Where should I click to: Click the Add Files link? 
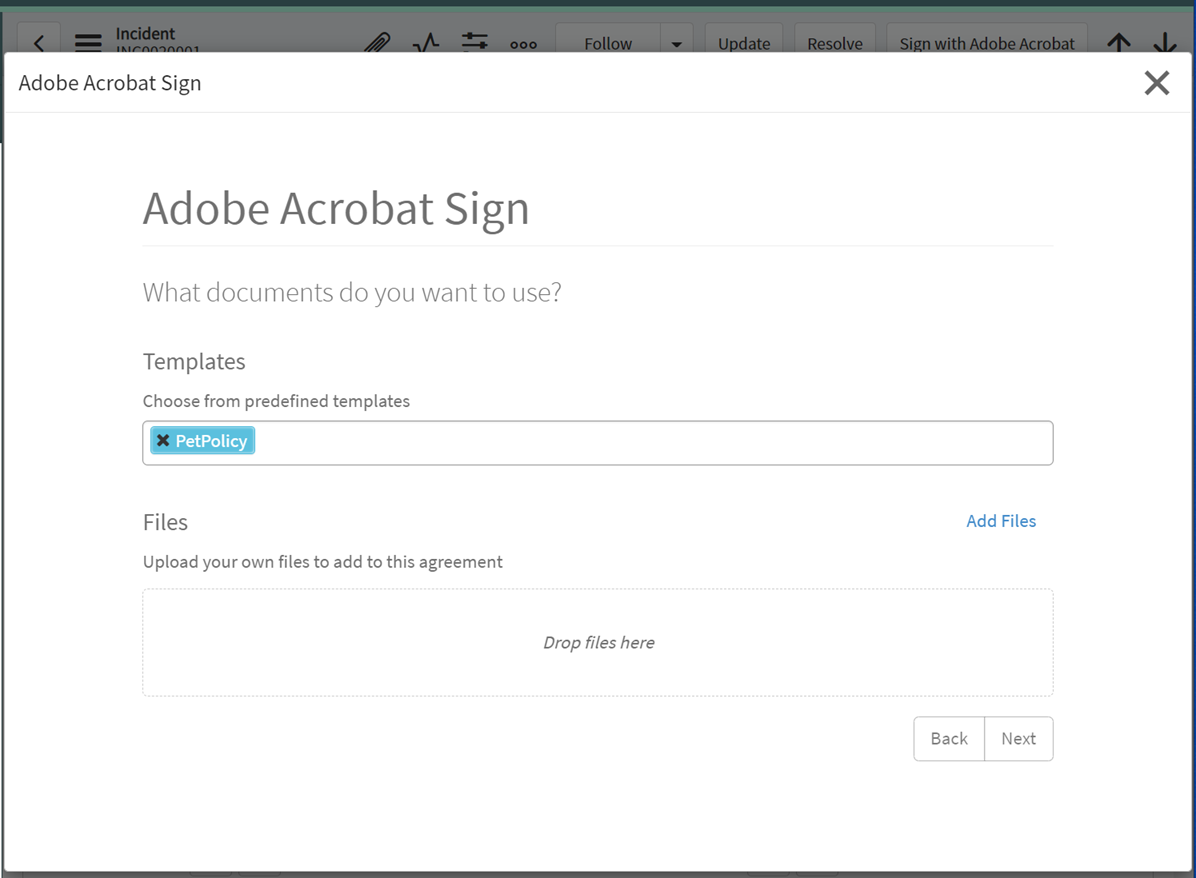point(1001,521)
